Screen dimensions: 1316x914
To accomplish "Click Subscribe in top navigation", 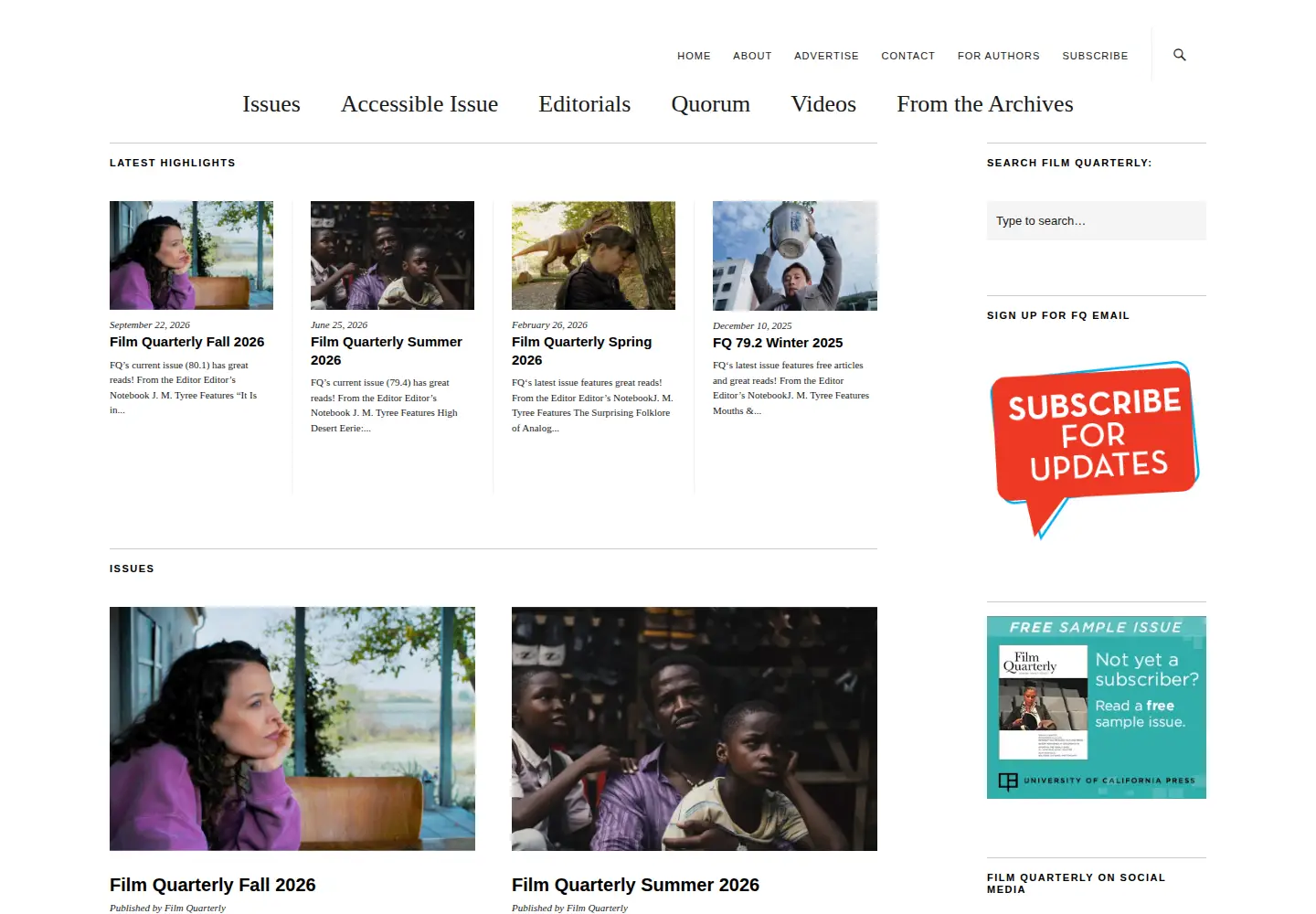I will click(x=1095, y=56).
